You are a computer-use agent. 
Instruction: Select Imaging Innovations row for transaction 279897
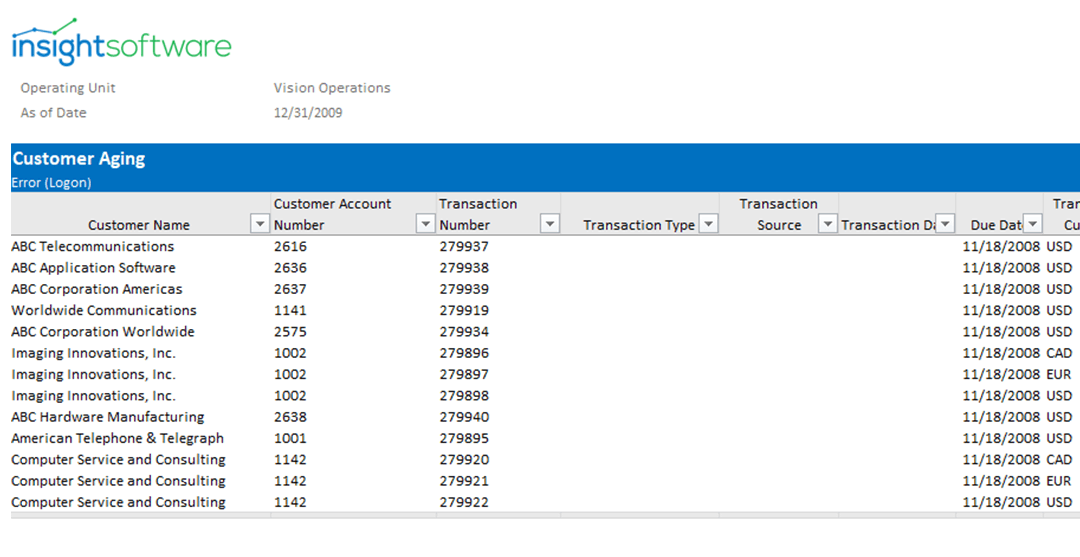[93, 375]
